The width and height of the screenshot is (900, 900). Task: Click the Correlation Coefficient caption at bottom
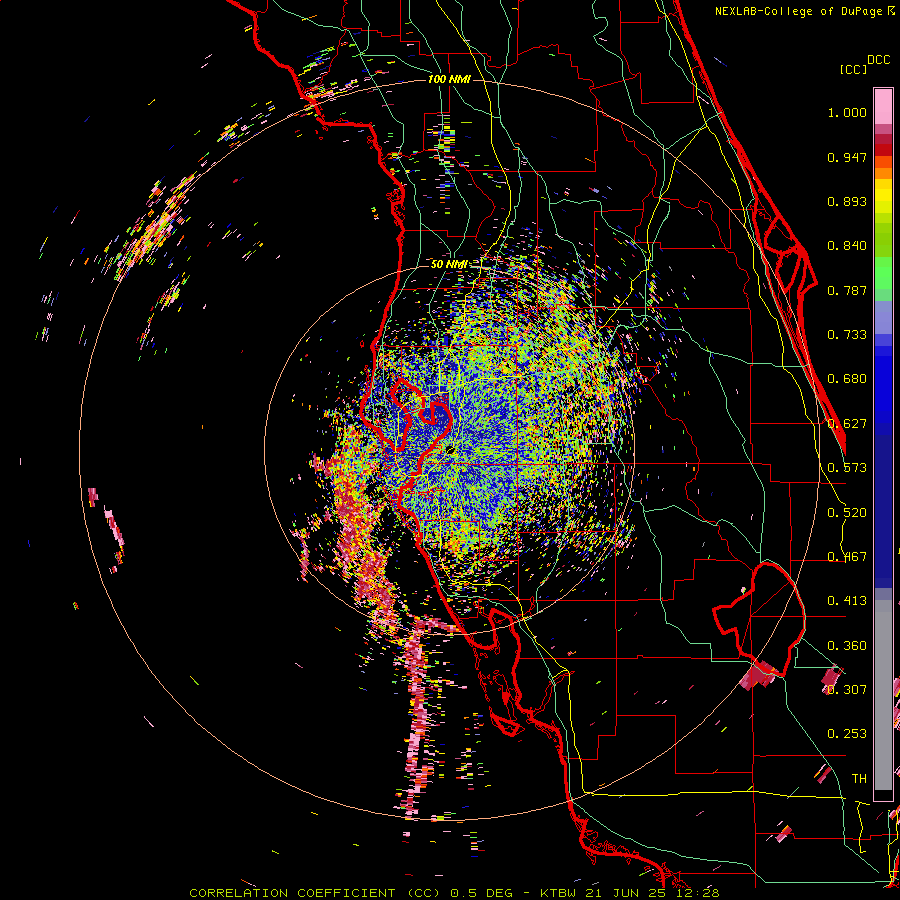455,893
